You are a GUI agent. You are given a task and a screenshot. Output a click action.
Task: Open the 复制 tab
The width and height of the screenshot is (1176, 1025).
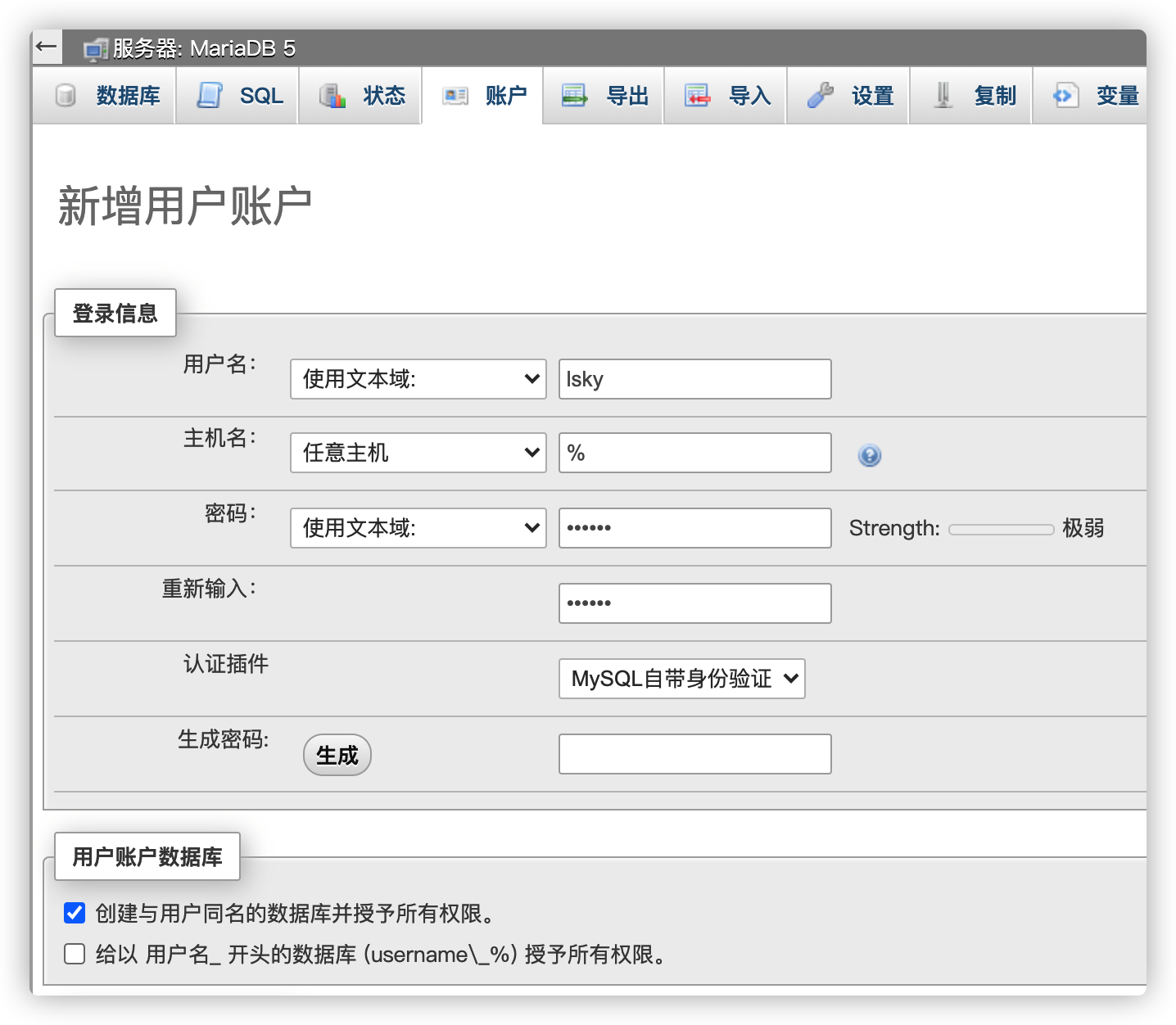[971, 96]
